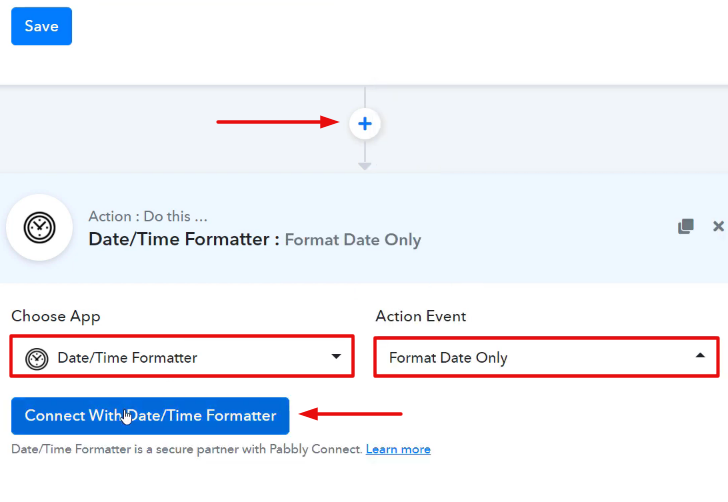
Task: Click the gray arrowhead below plus connector
Action: click(x=364, y=166)
